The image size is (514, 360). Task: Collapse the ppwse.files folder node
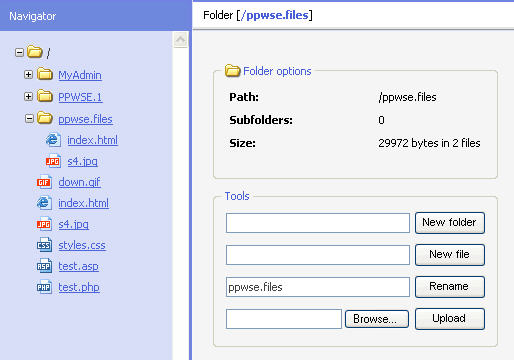click(x=29, y=118)
